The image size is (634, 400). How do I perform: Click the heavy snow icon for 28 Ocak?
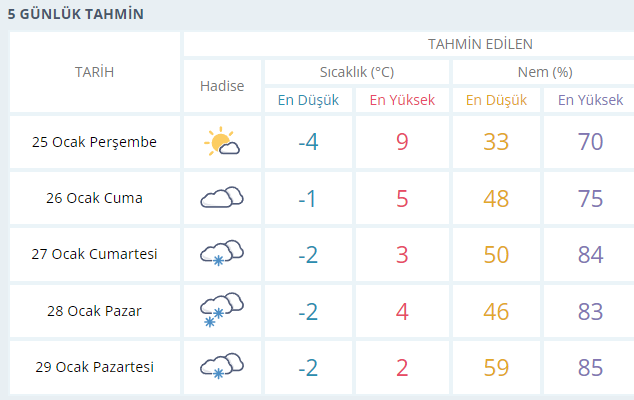pos(222,310)
